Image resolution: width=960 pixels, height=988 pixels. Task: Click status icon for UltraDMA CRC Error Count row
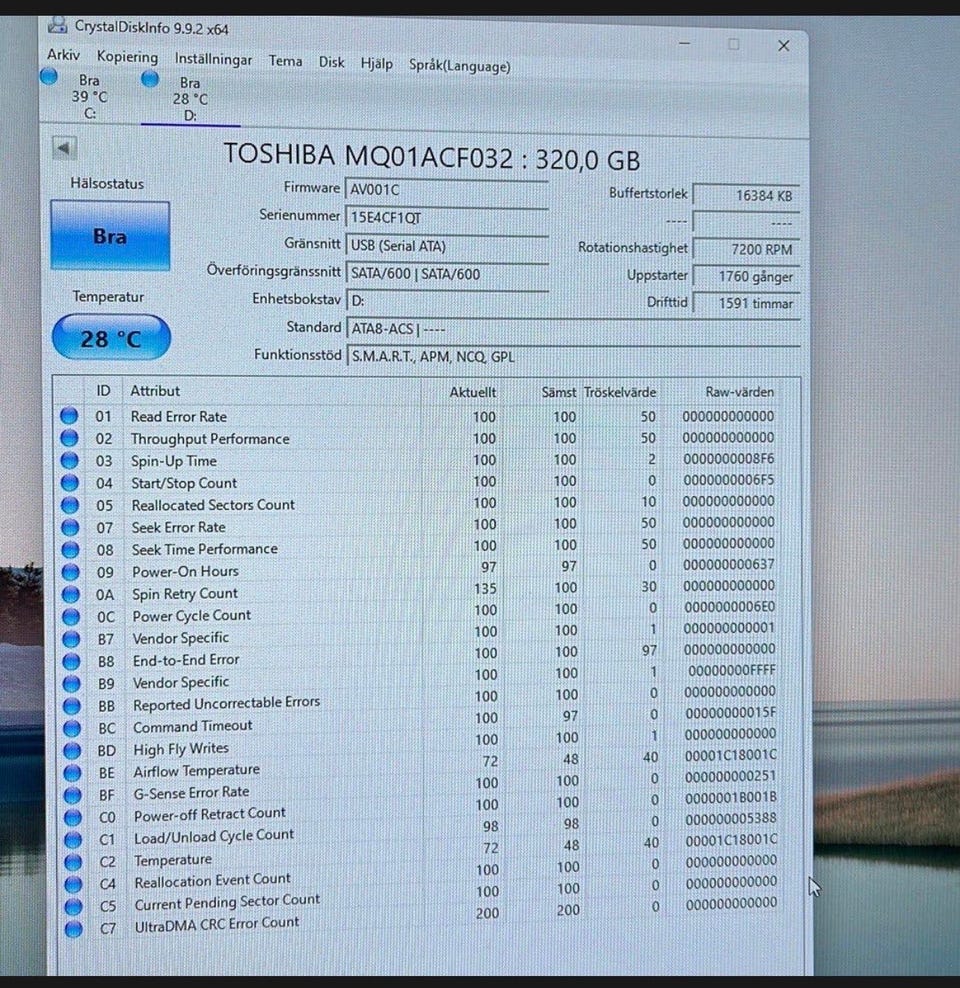coord(74,929)
